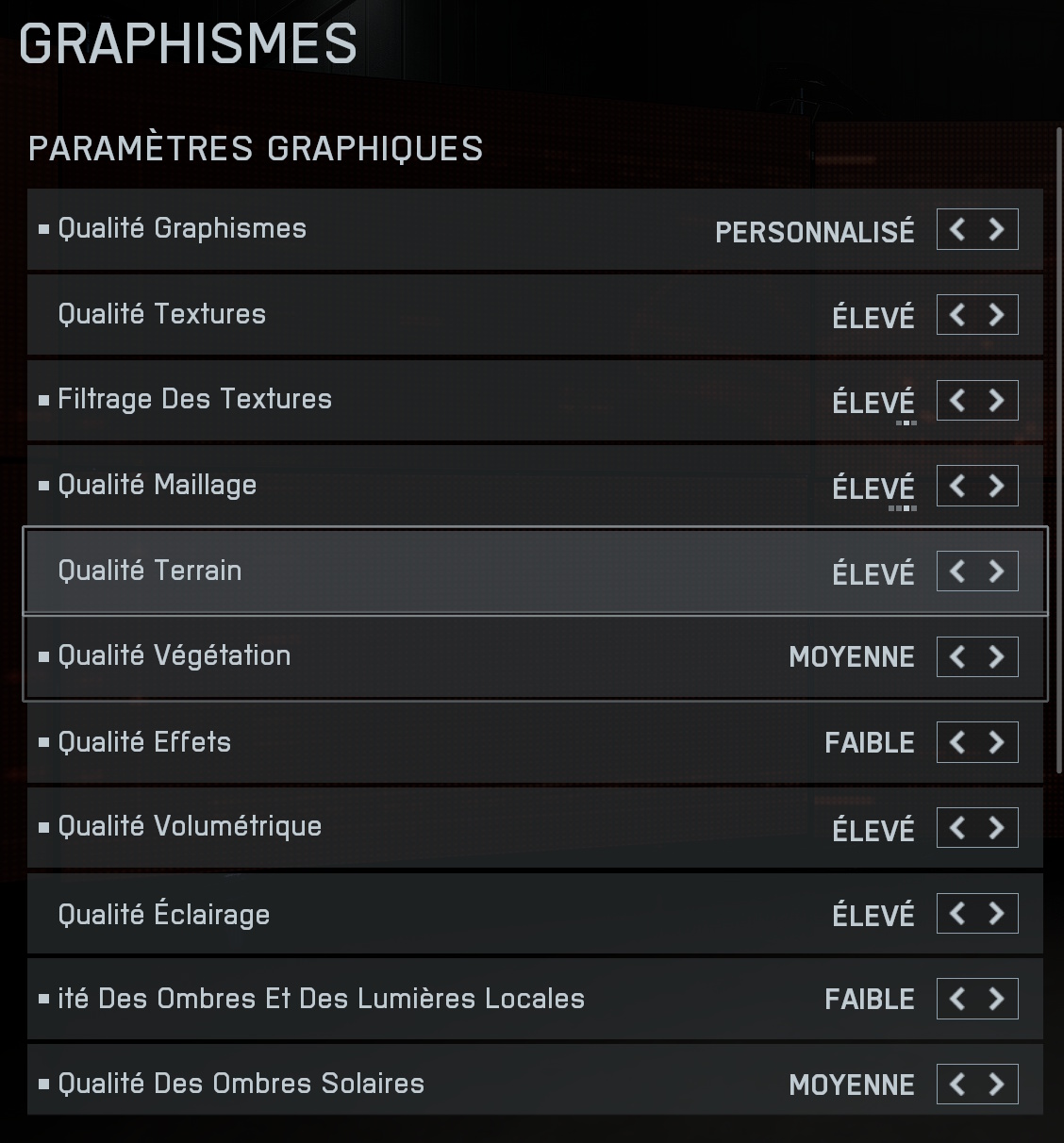Screen dimensions: 1064x1143
Task: Lower Qualité Maillage using left arrow
Action: [x=957, y=486]
